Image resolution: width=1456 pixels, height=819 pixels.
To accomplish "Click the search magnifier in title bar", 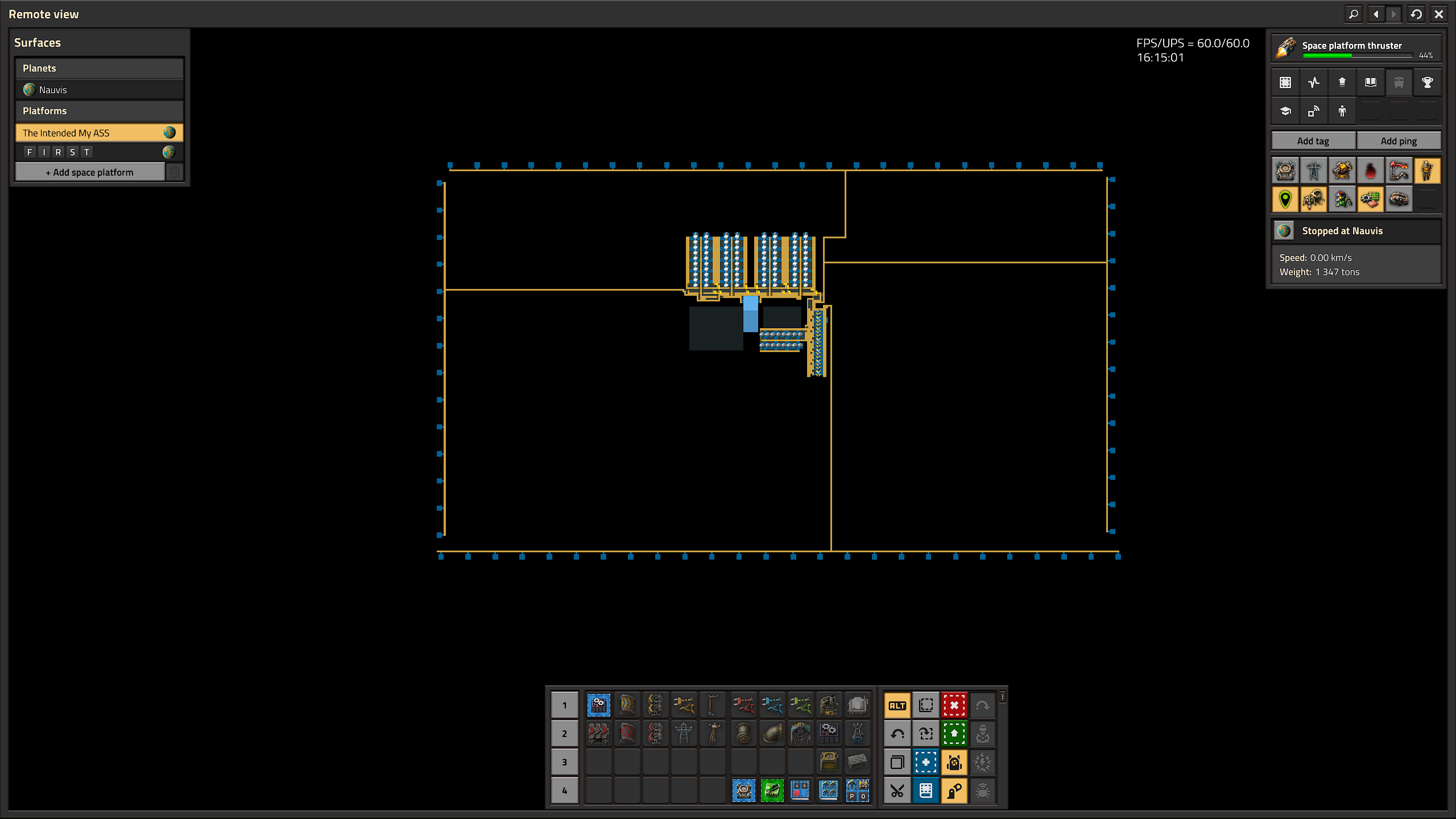I will point(1354,14).
